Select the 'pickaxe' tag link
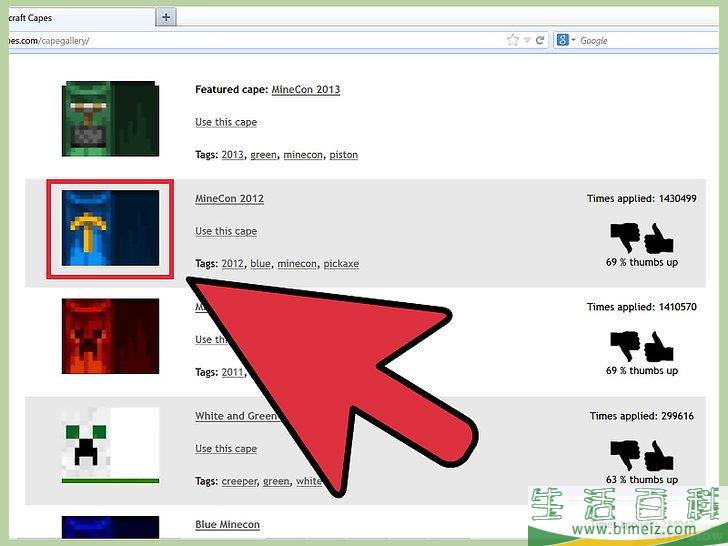The image size is (728, 546). click(341, 264)
